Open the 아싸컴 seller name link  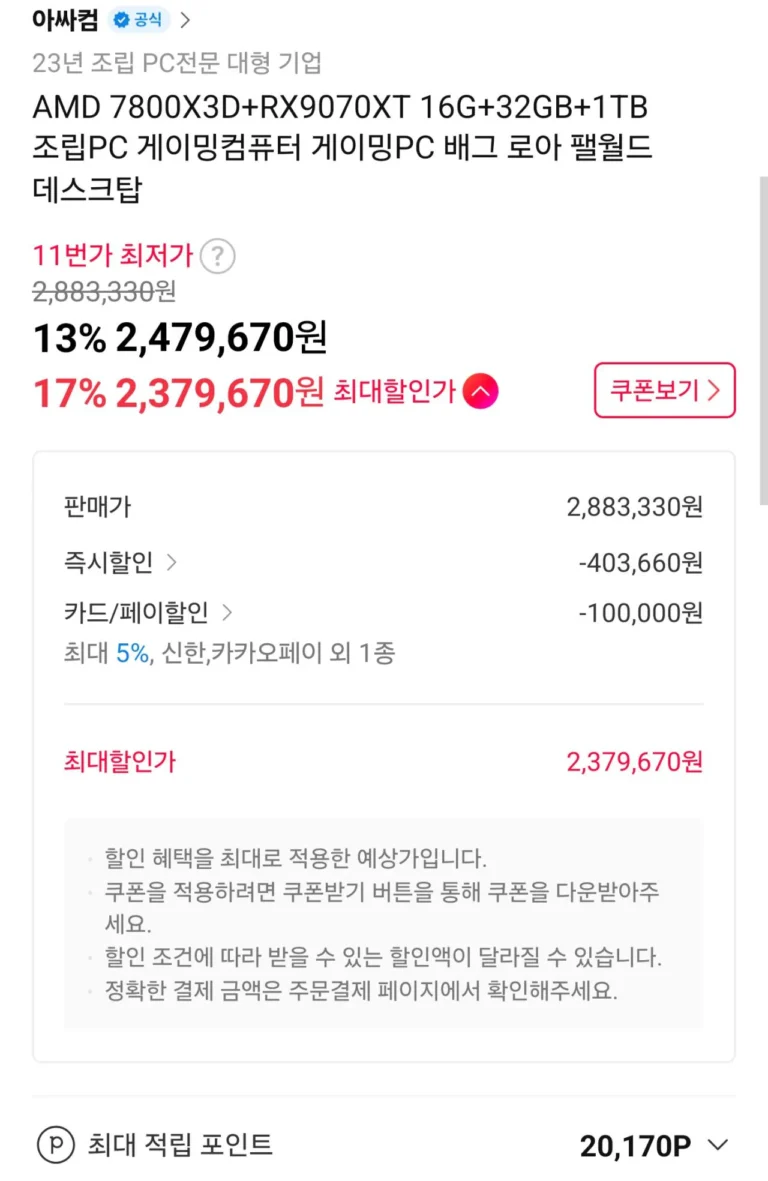tap(65, 19)
